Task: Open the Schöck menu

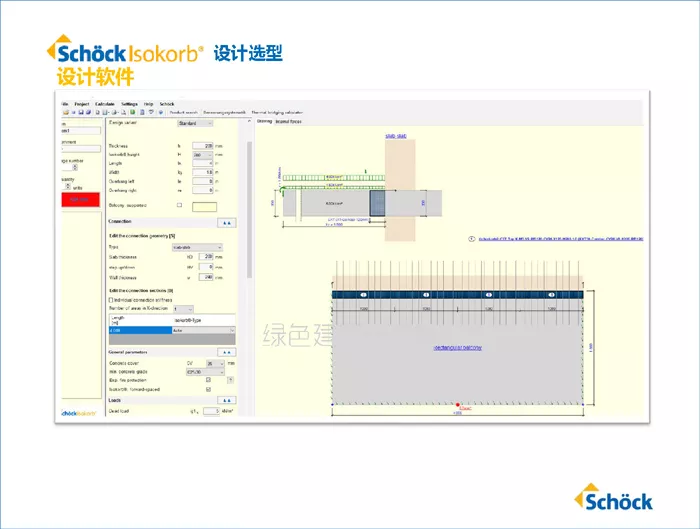Action: point(167,104)
